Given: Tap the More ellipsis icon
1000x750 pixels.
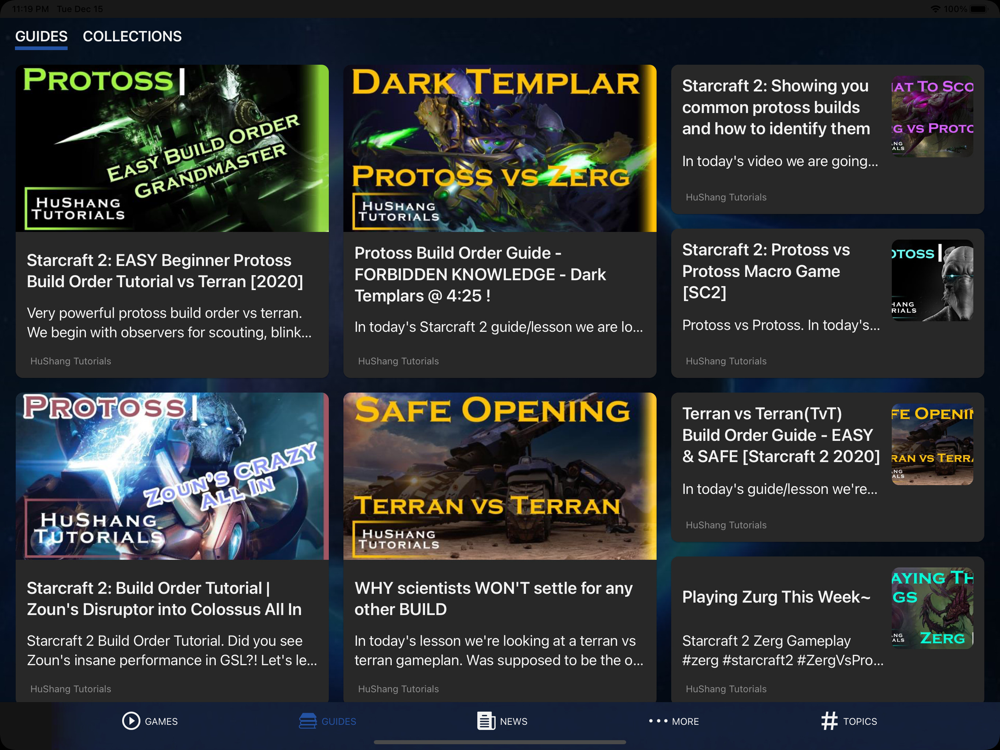Looking at the screenshot, I should tap(658, 721).
